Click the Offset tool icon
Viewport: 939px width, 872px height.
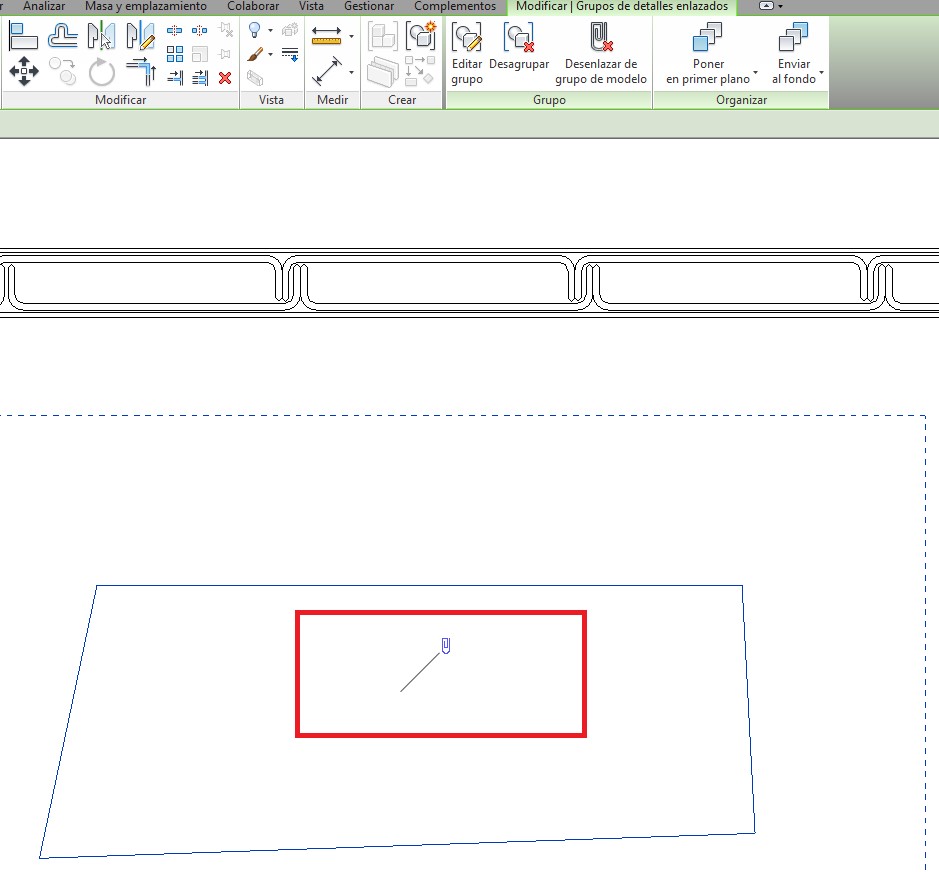pos(63,37)
